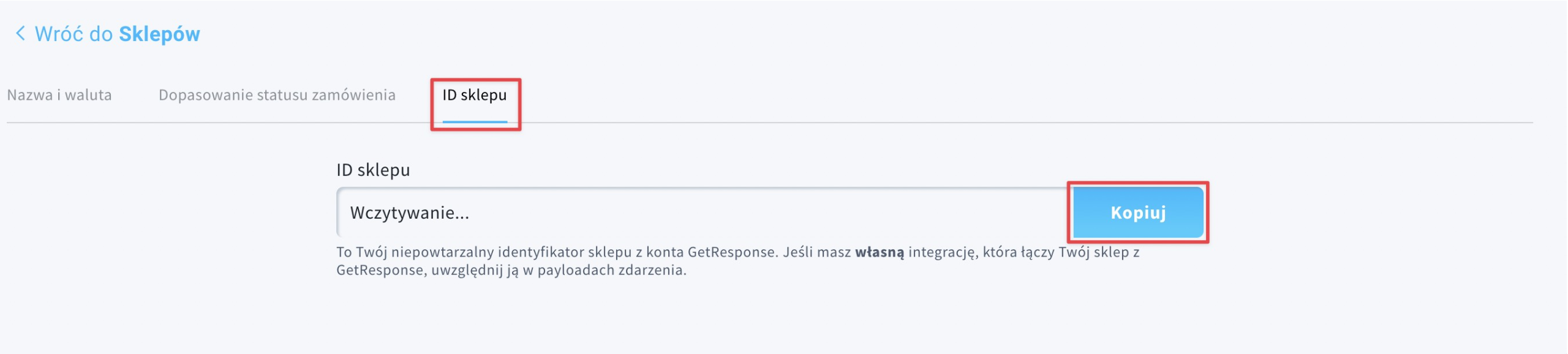The width and height of the screenshot is (1568, 354).
Task: Click the blue underline of active tab
Action: (x=475, y=121)
